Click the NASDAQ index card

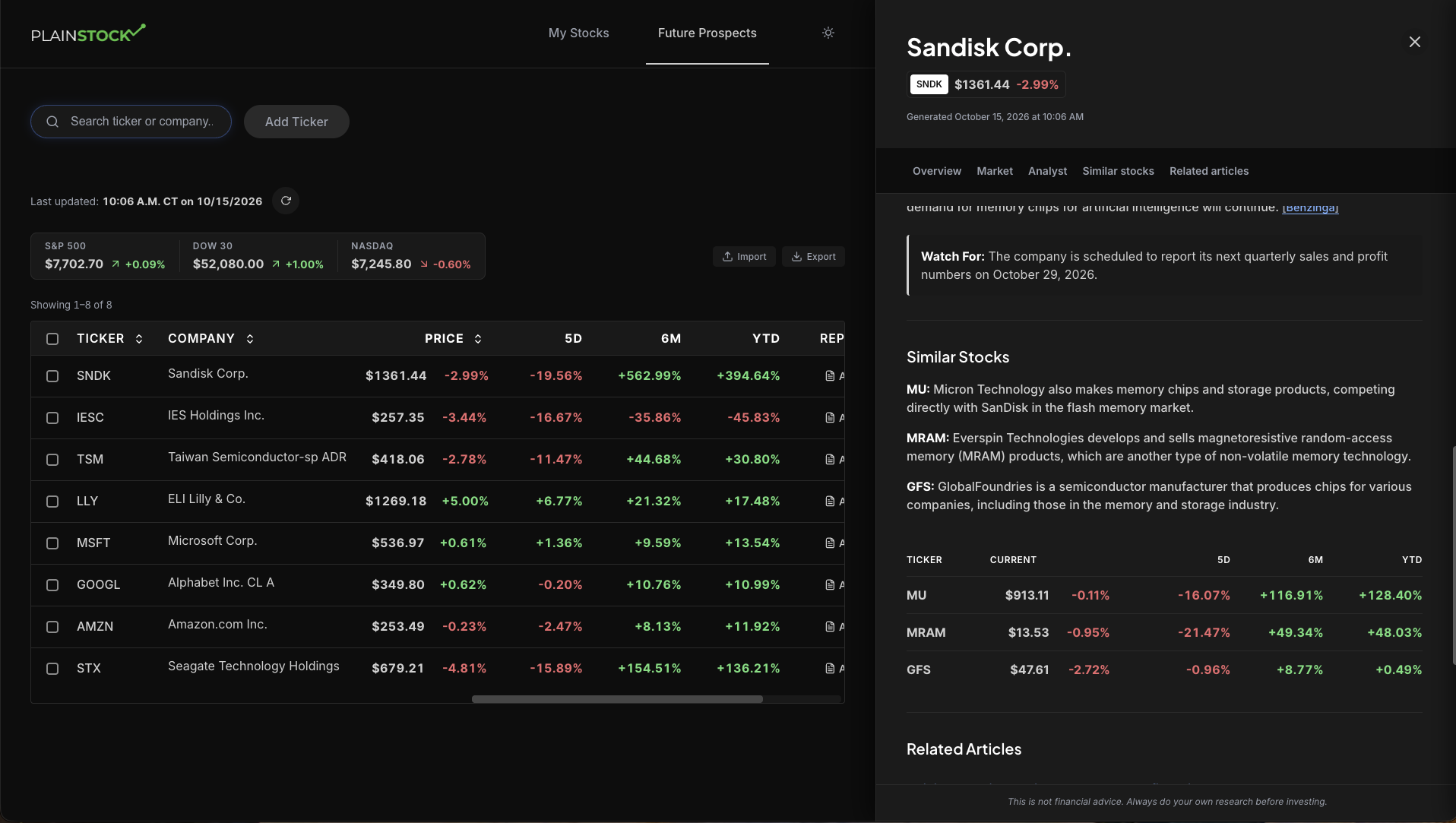tap(410, 256)
